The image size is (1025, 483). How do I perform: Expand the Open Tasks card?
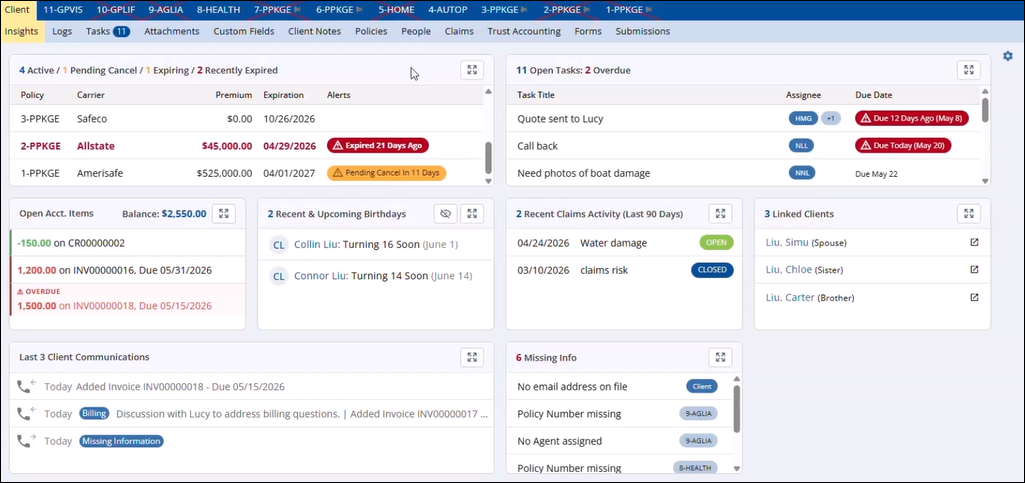(969, 70)
